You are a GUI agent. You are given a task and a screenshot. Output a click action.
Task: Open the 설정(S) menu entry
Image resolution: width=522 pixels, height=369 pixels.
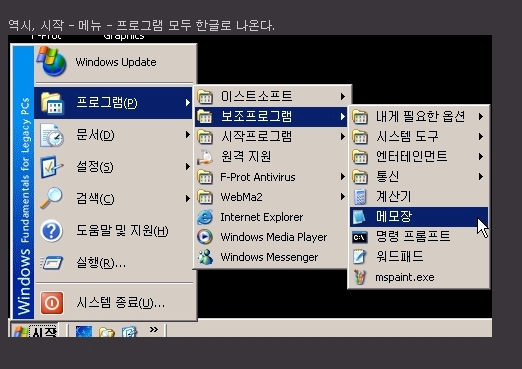tap(114, 167)
